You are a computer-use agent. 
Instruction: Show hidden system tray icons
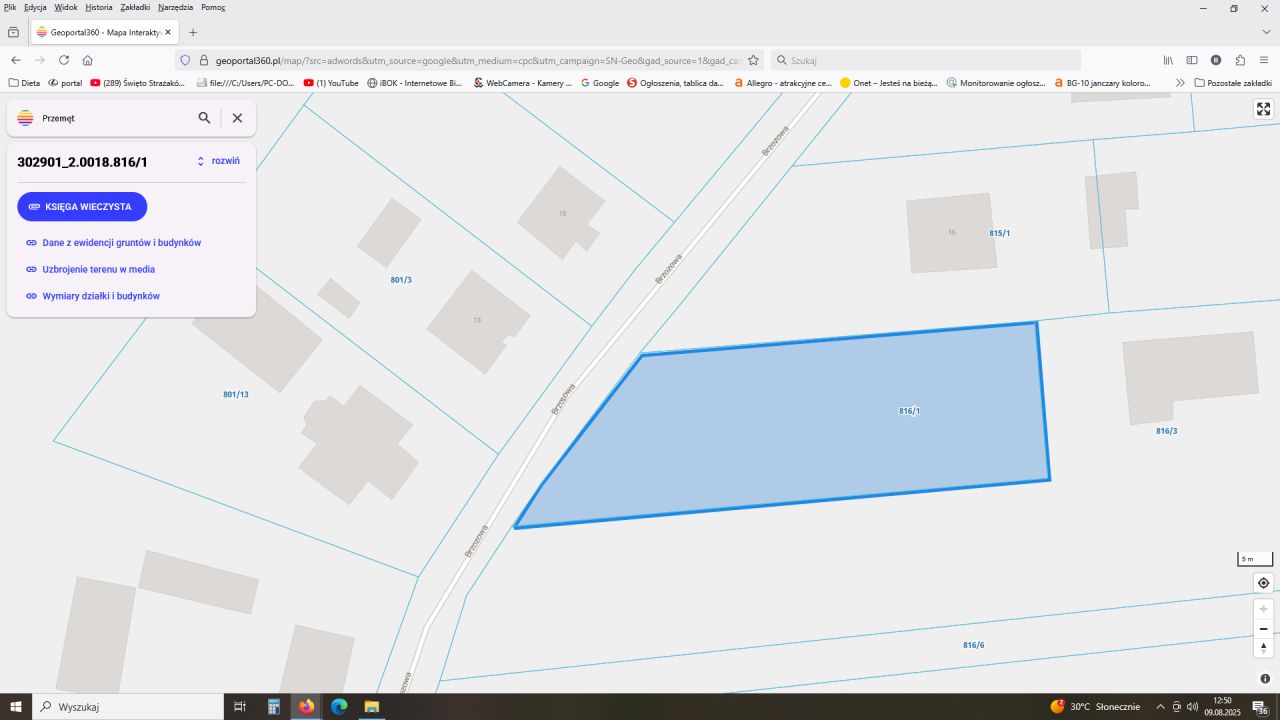point(1160,707)
